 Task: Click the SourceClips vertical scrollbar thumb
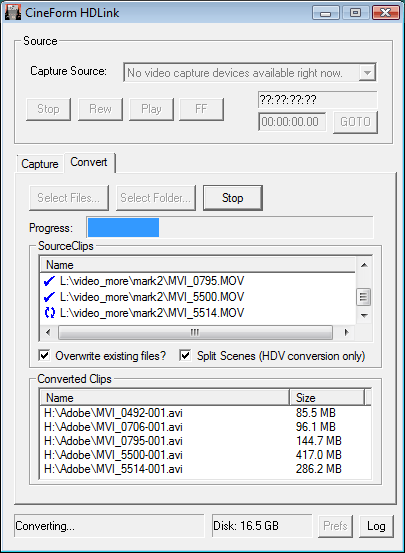(364, 297)
